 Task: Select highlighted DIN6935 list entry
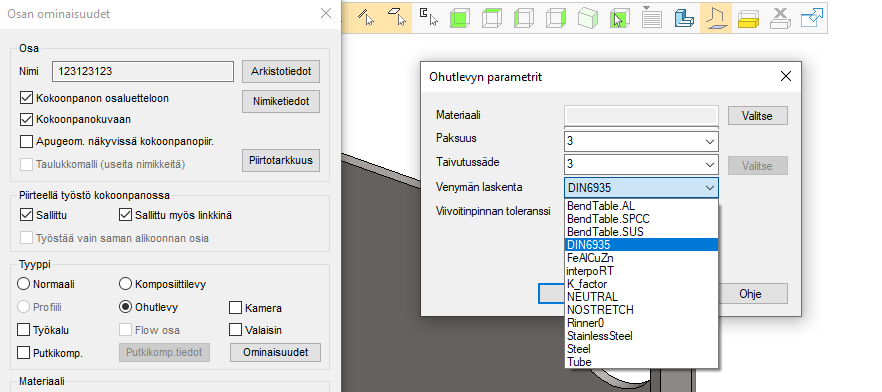click(x=641, y=245)
